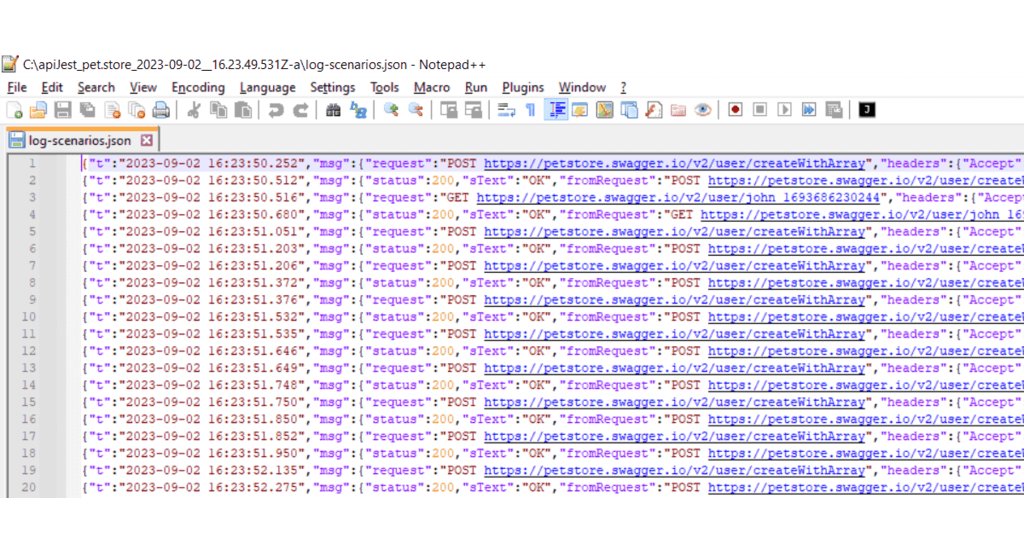1024x550 pixels.
Task: Click the timestamp 16:23:52.275 on line 20
Action: point(253,487)
